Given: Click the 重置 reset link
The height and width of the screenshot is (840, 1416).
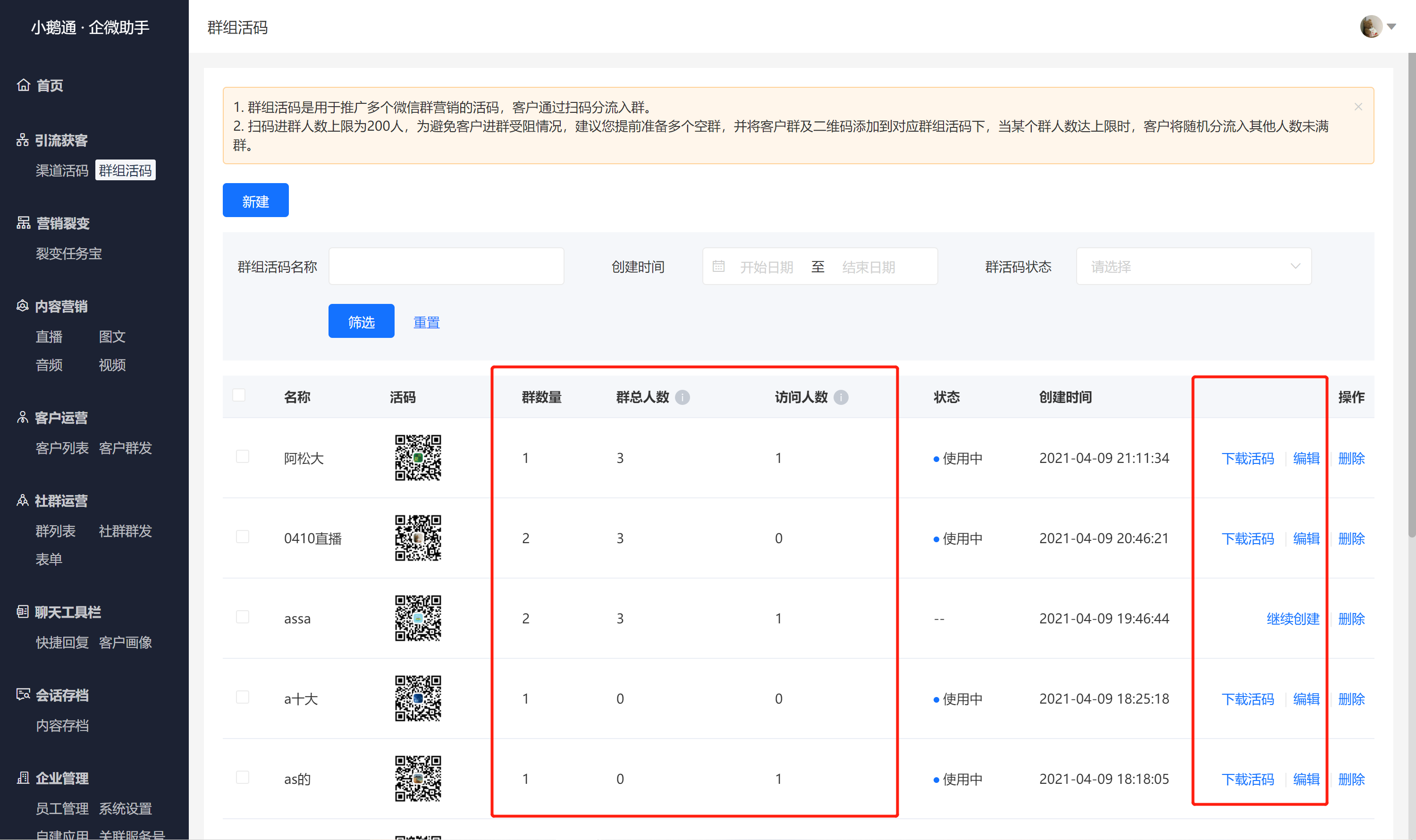Looking at the screenshot, I should coord(426,323).
